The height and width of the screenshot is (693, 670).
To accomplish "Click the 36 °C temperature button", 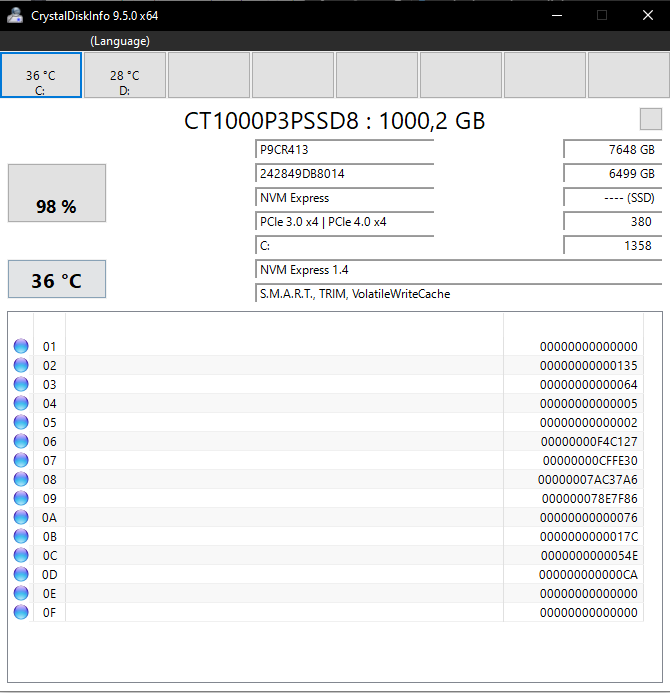I will click(x=57, y=279).
